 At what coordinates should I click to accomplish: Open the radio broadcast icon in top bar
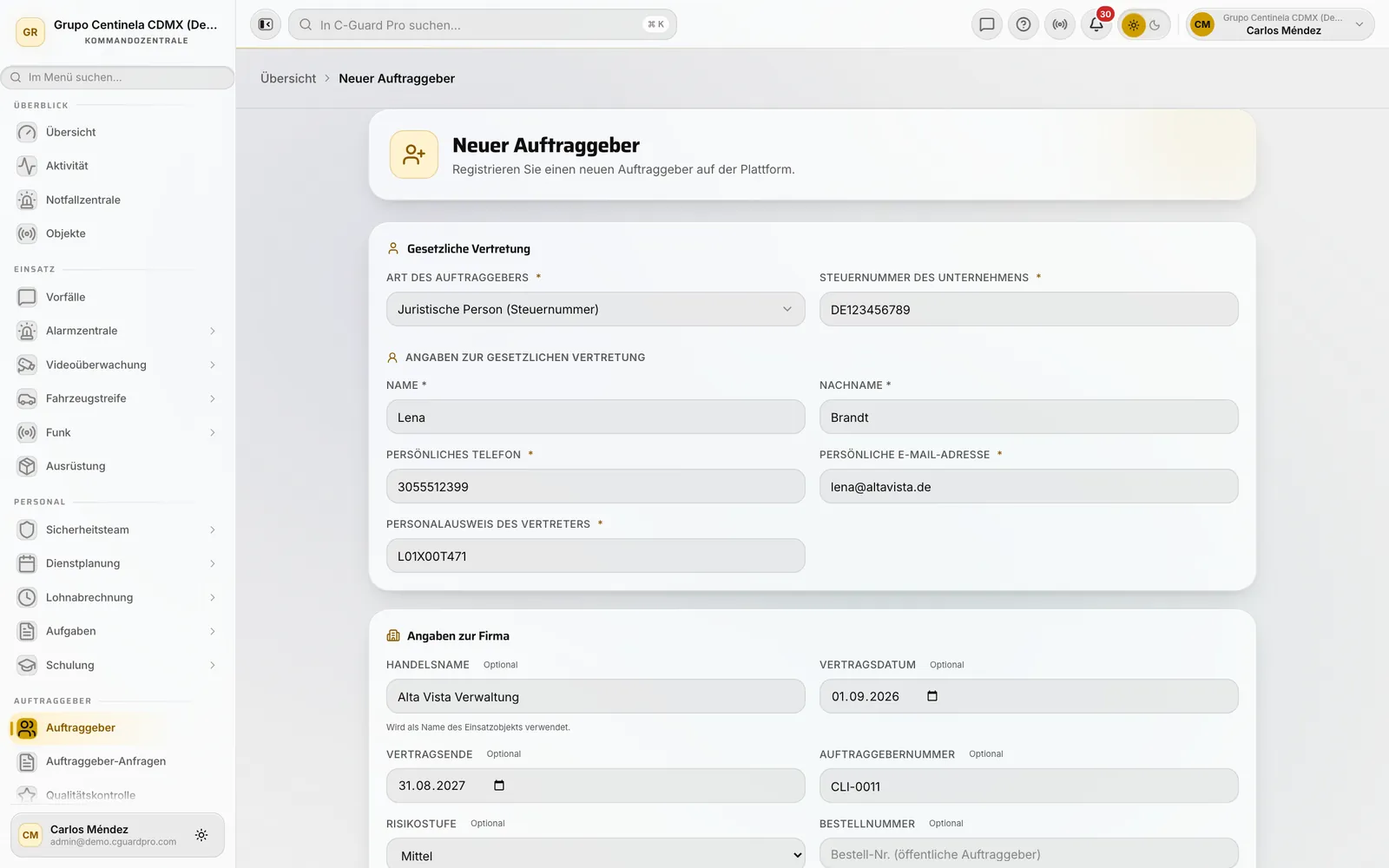click(x=1060, y=24)
